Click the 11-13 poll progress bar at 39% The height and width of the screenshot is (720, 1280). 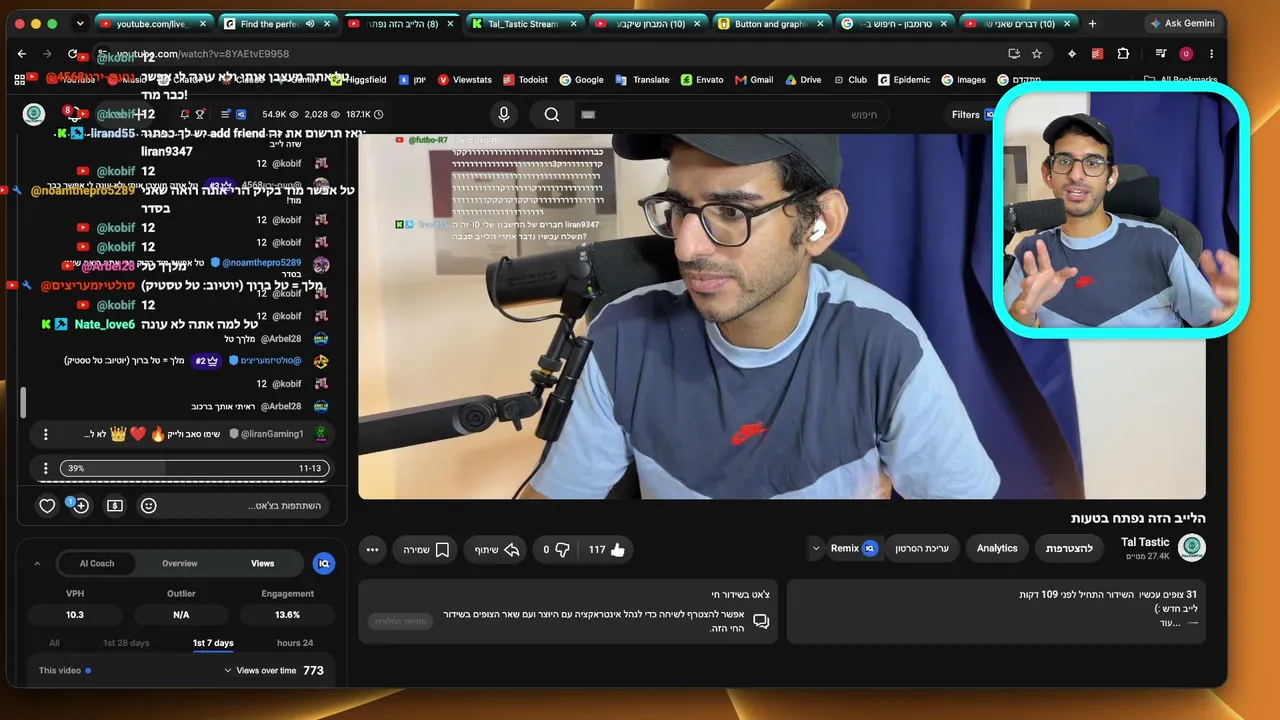click(195, 468)
